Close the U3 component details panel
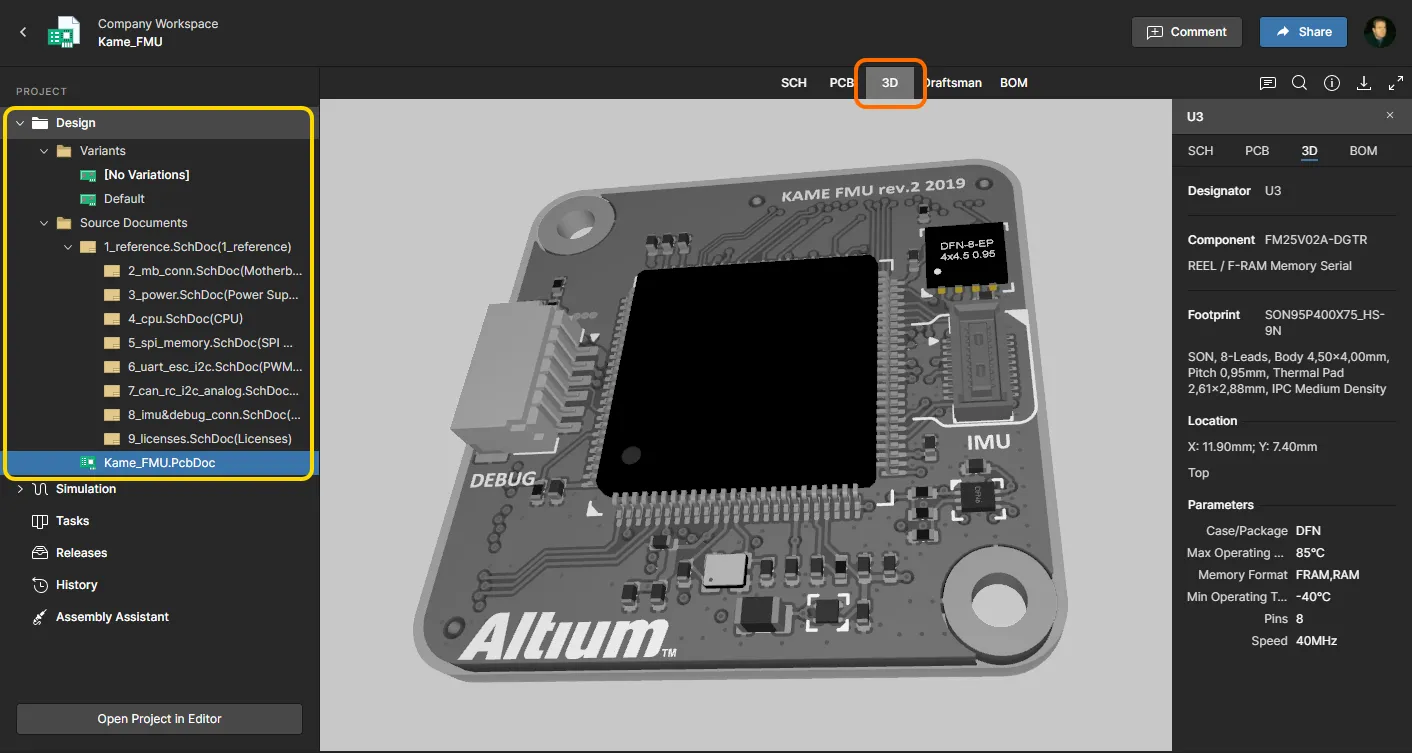Image resolution: width=1412 pixels, height=753 pixels. click(1389, 116)
